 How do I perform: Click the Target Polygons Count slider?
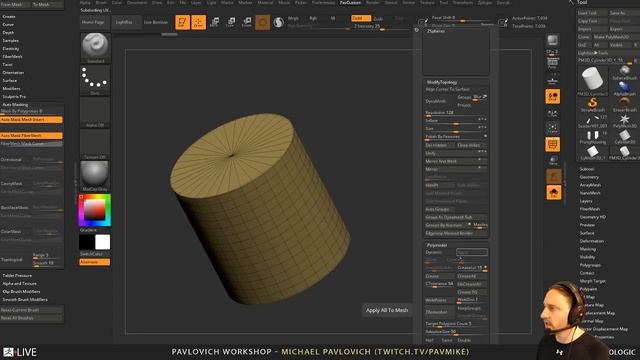point(456,324)
